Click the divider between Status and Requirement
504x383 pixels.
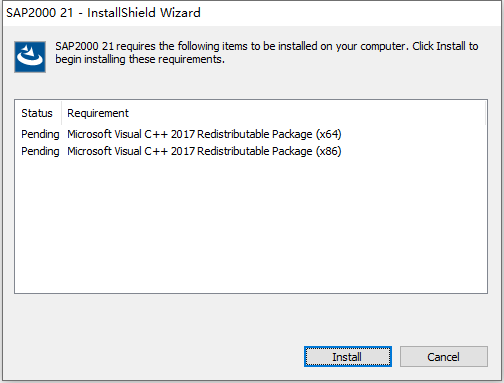(61, 113)
